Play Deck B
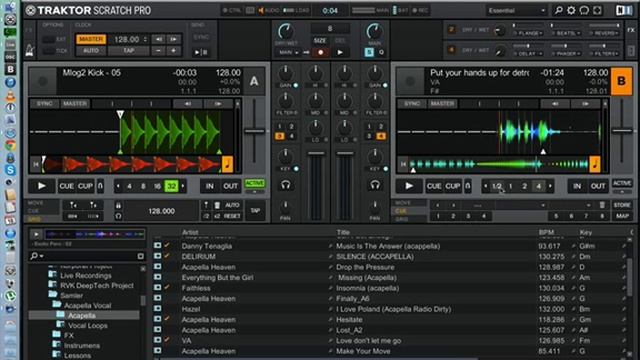This screenshot has width=640, height=360. (x=409, y=186)
